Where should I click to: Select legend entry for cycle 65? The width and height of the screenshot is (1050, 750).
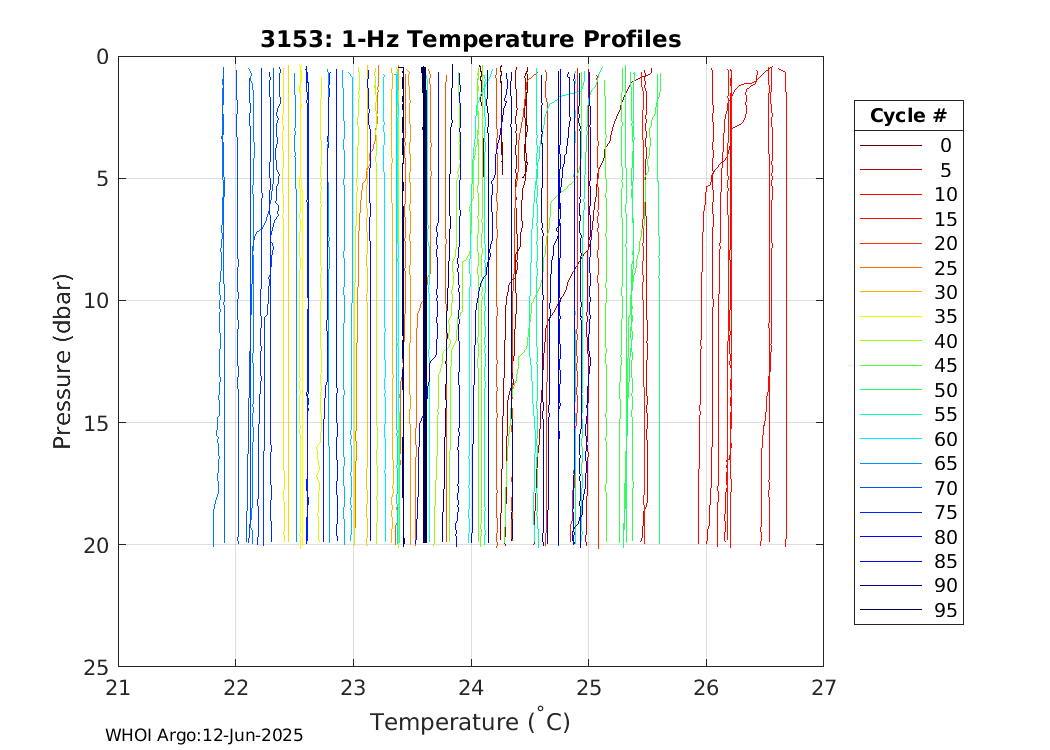point(909,463)
